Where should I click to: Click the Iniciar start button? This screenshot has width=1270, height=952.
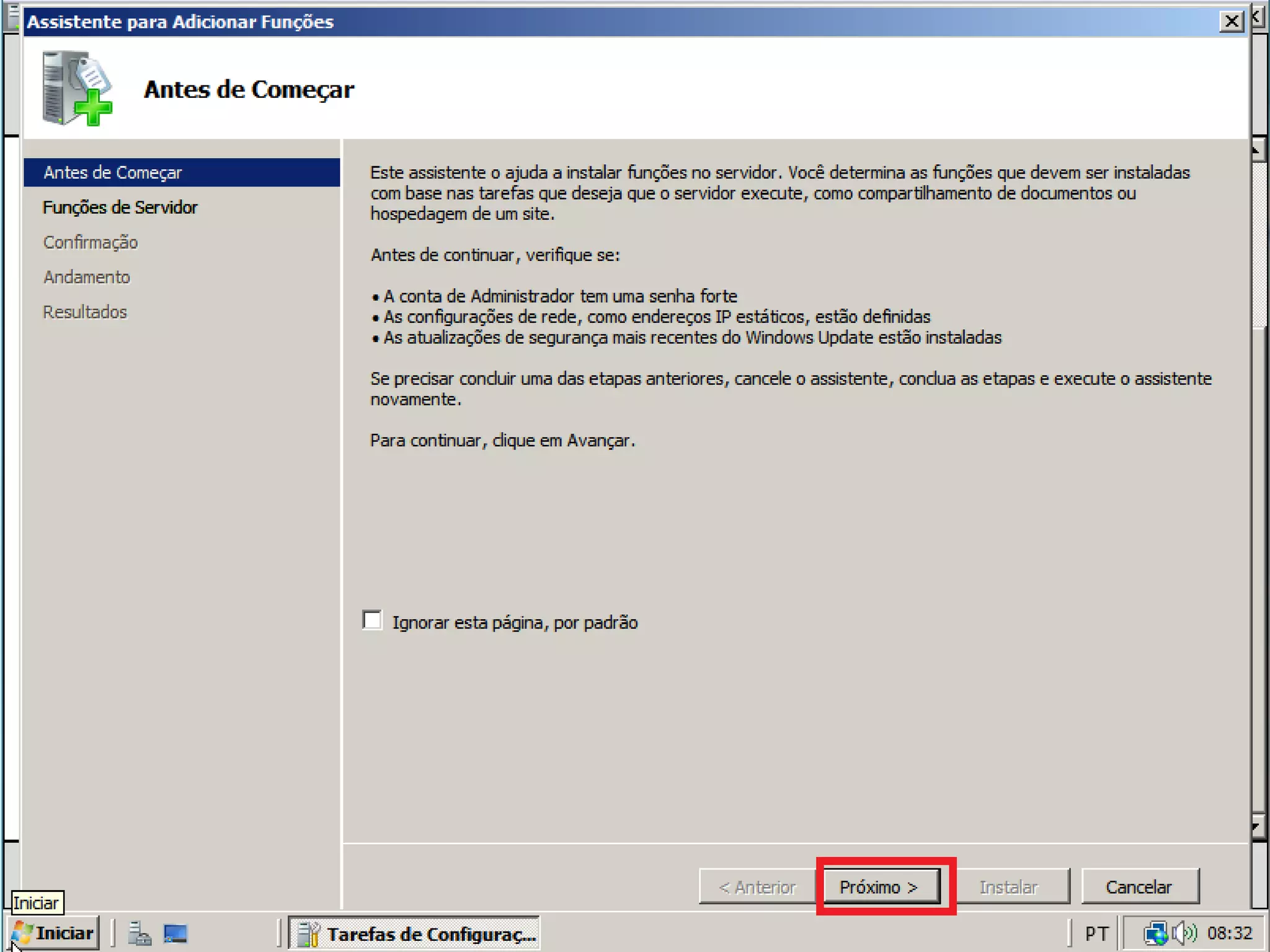[54, 933]
